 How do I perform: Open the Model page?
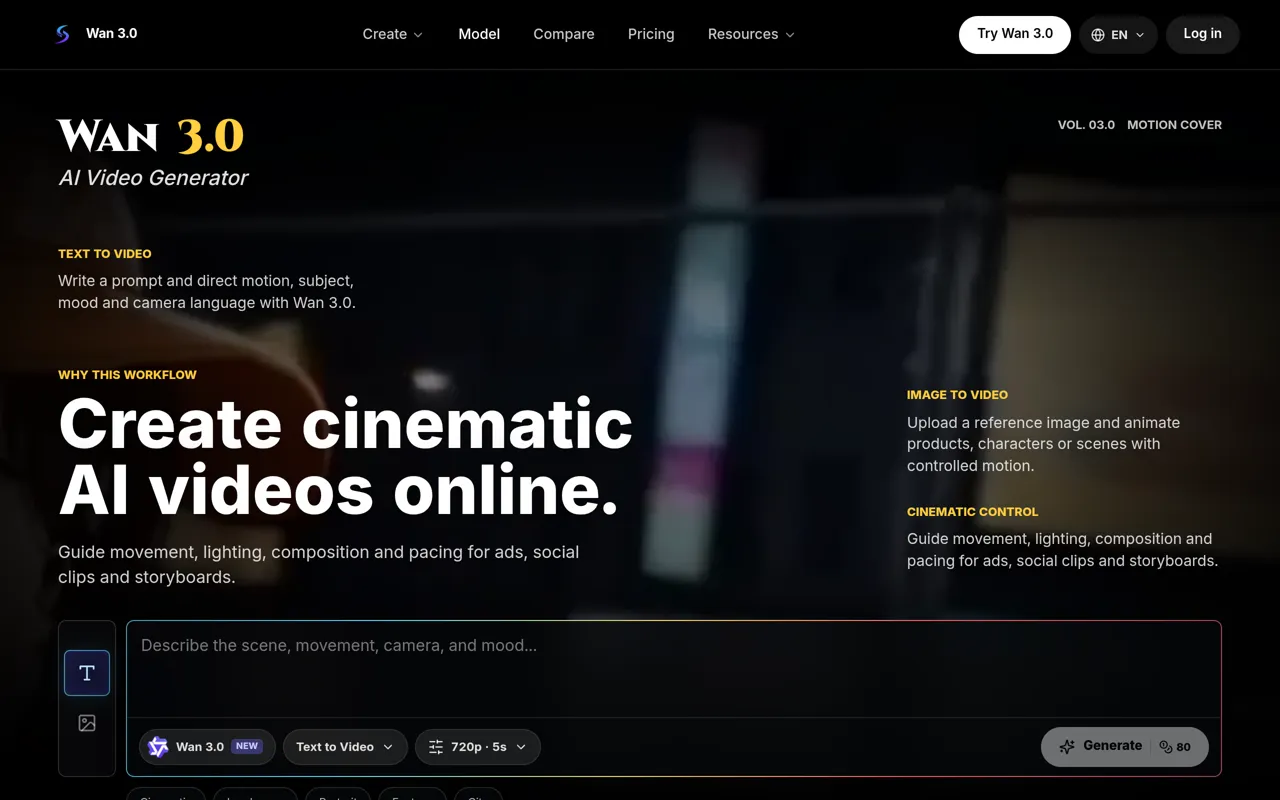479,34
